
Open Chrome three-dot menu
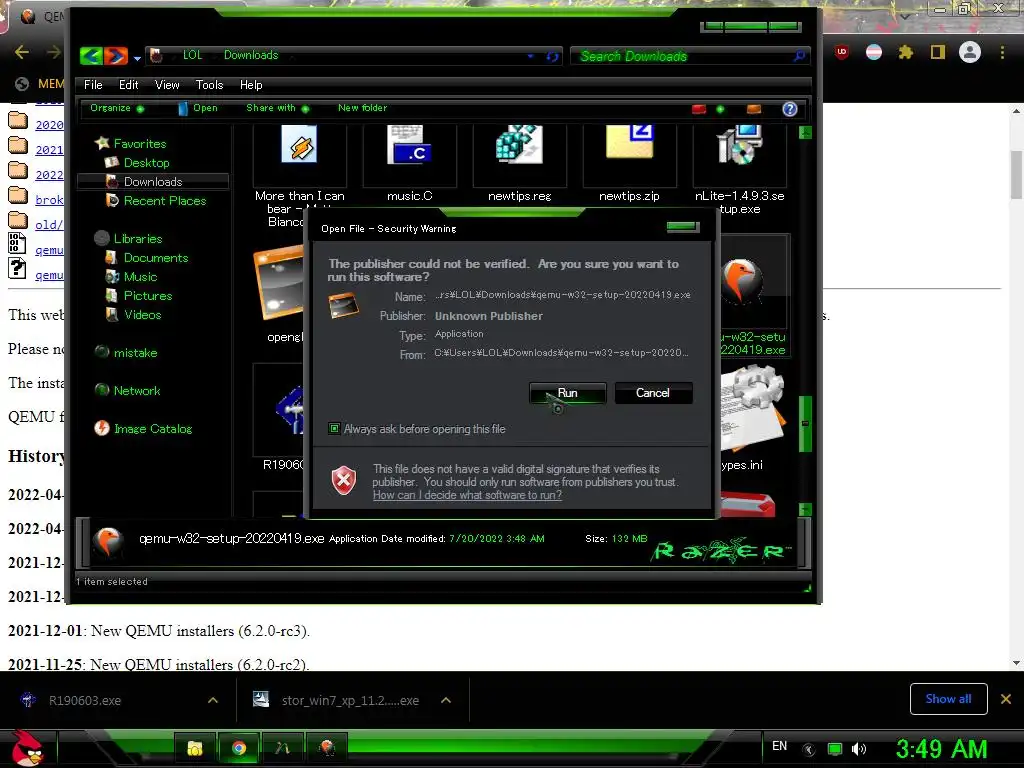[x=1002, y=52]
